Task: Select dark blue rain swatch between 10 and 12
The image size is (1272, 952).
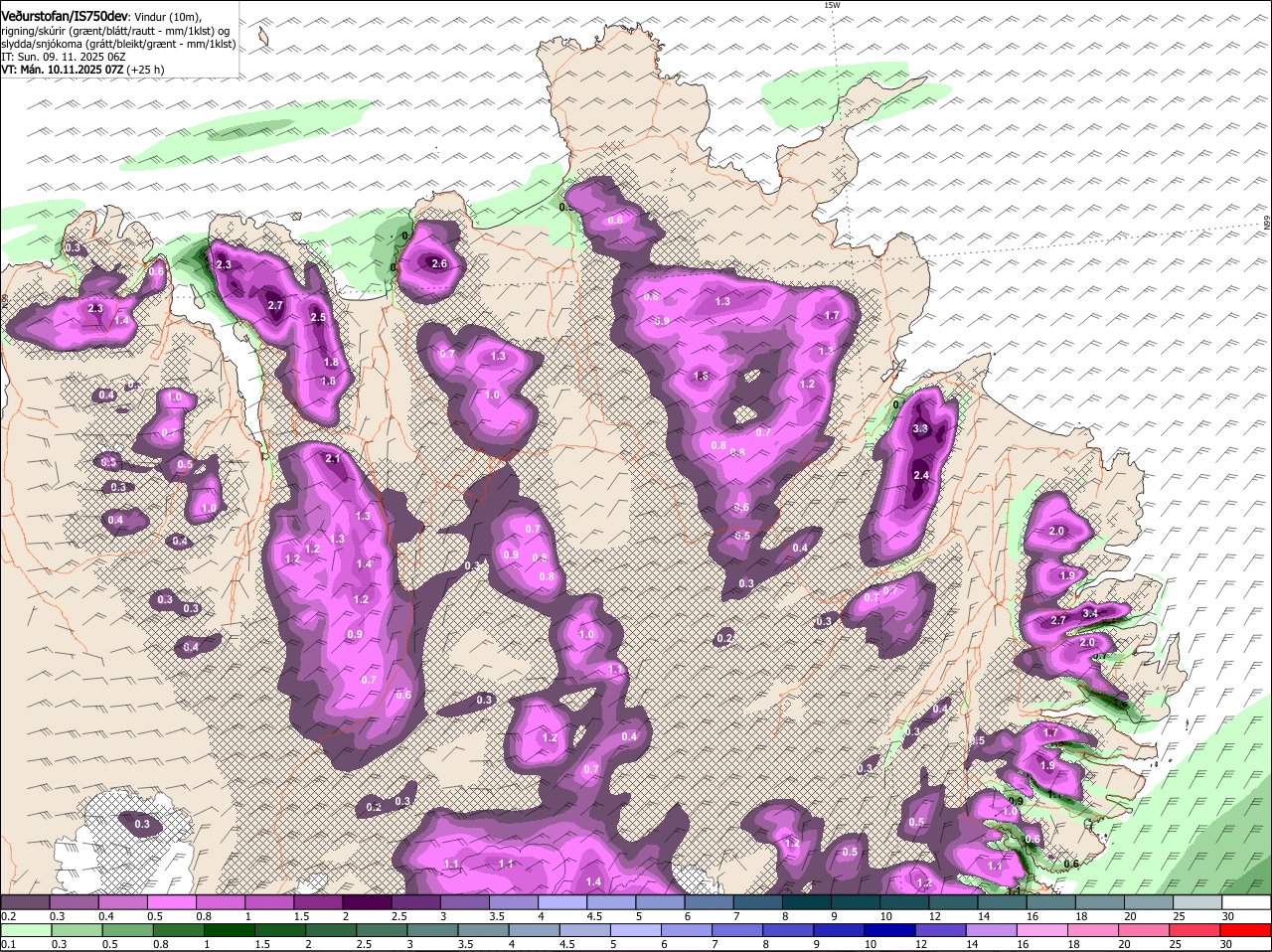Action: pos(890,930)
